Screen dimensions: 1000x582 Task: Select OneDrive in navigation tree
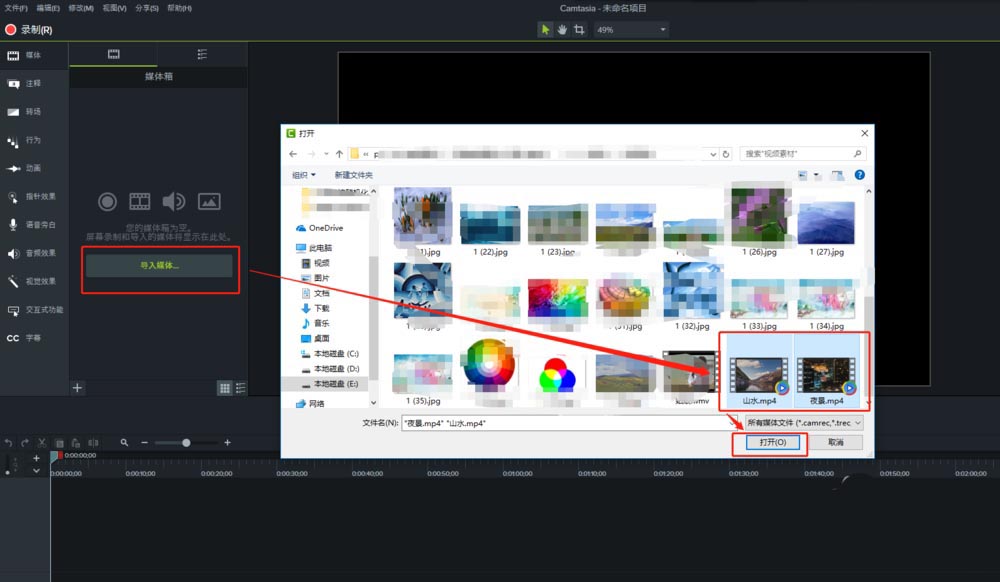coord(320,228)
